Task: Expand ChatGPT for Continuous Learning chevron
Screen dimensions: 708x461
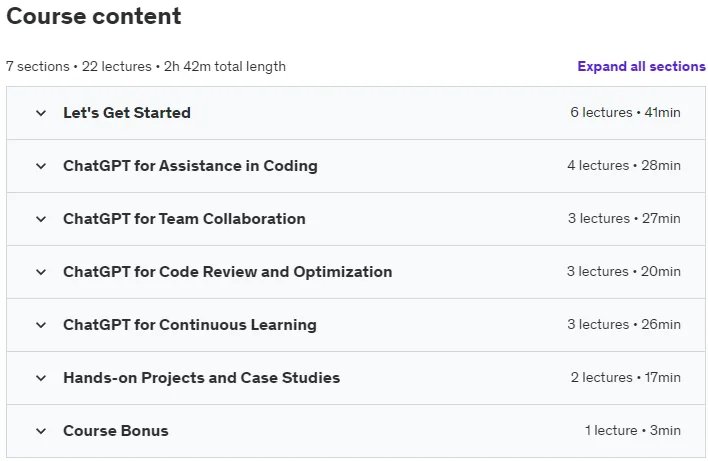Action: (41, 325)
